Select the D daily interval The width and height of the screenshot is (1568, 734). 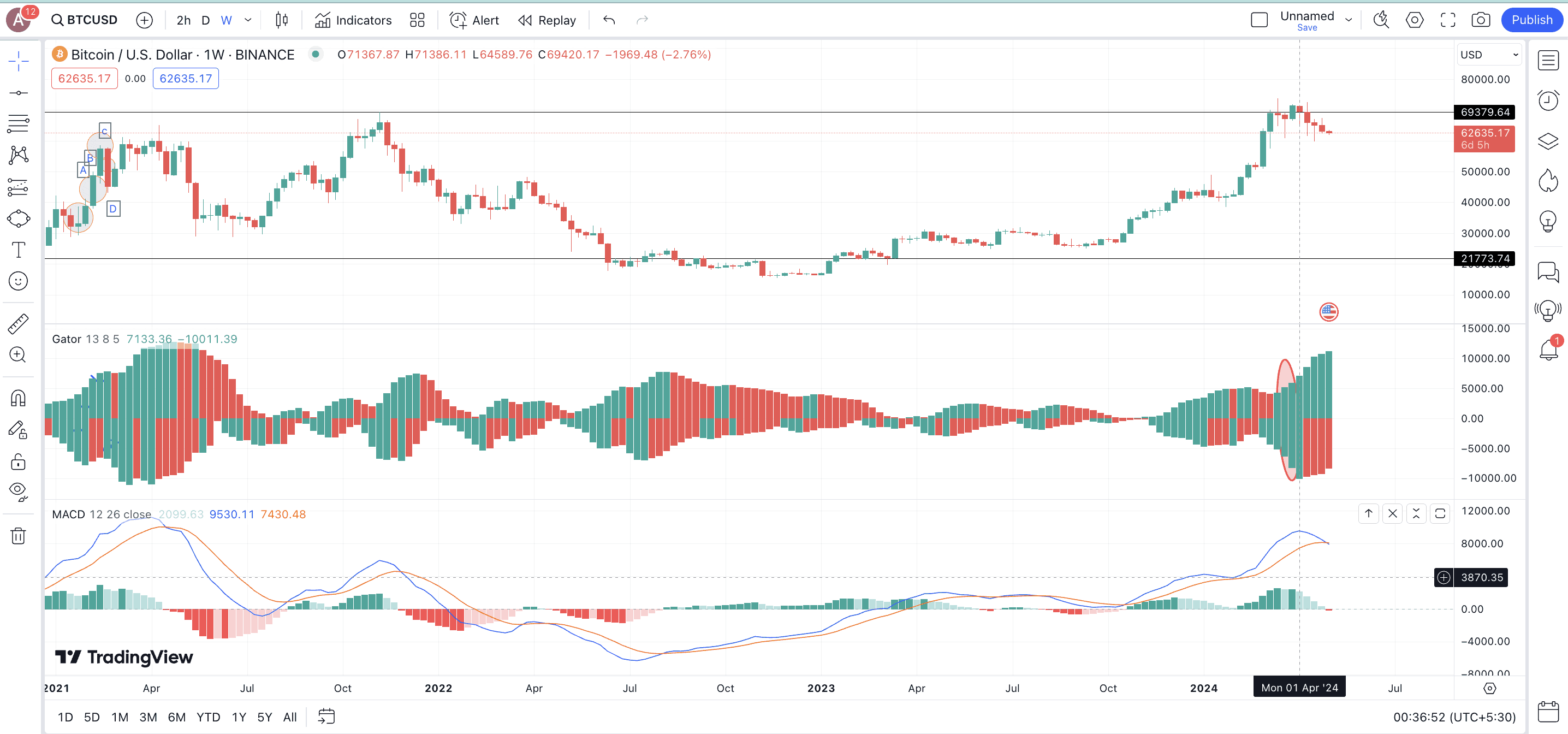206,20
